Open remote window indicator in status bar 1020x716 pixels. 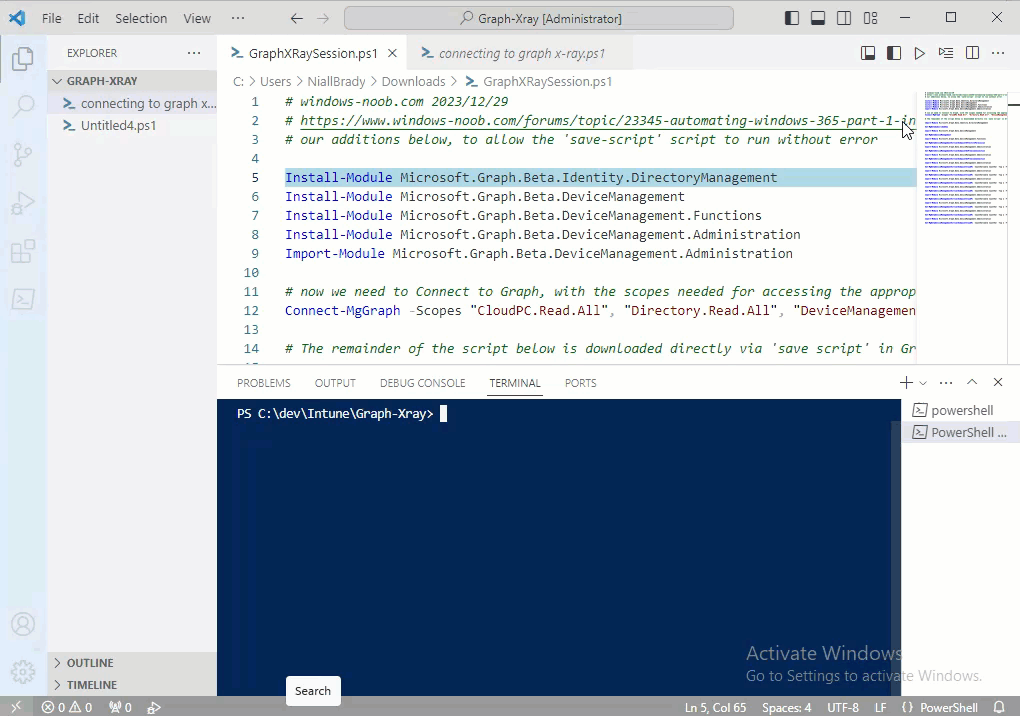[16, 707]
